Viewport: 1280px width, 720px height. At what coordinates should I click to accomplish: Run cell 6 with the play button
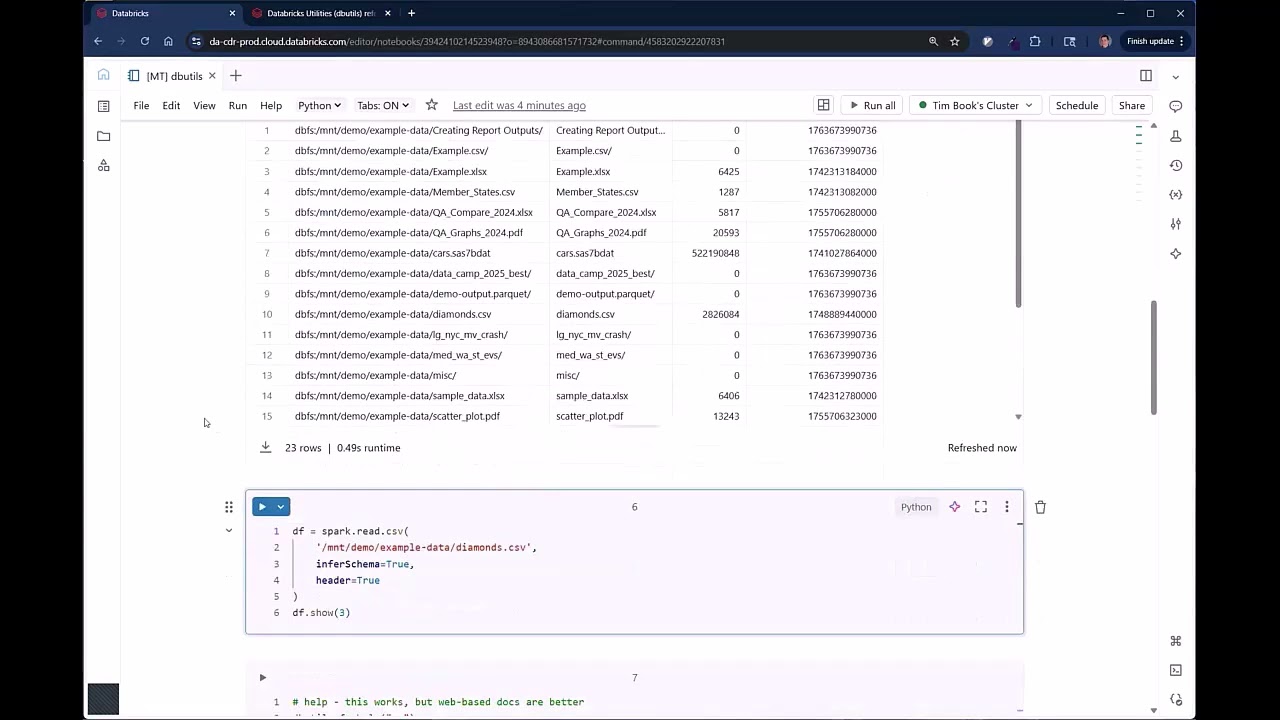coord(262,507)
